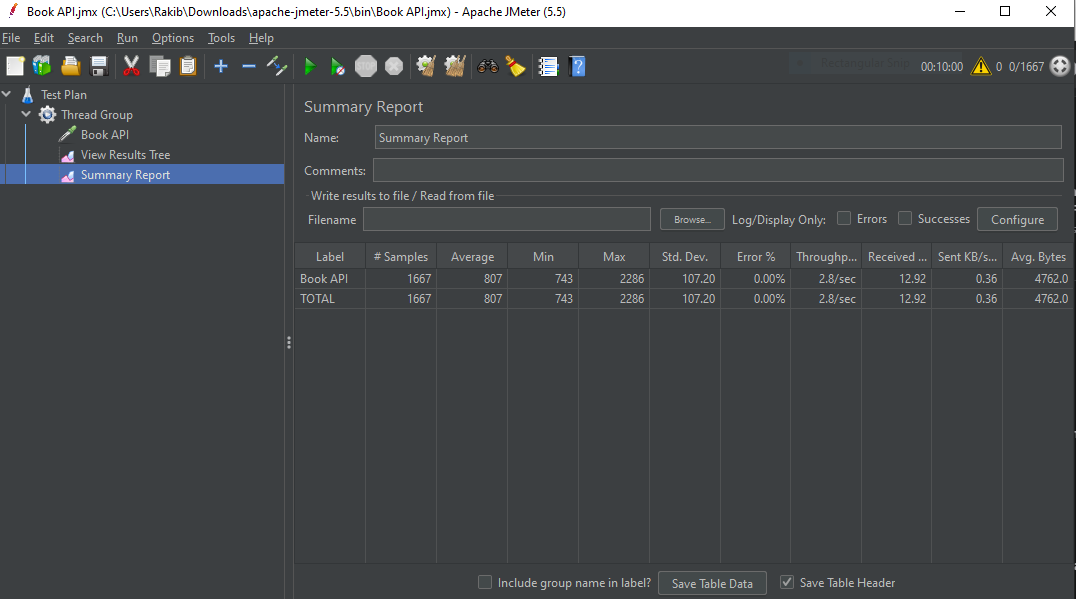Viewport: 1076px width, 599px height.
Task: Click Start no pauses icon
Action: coord(337,67)
